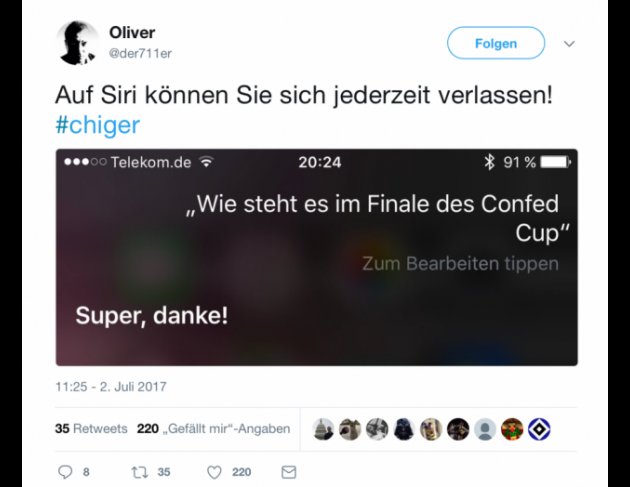
Task: Follow Oliver with the Folgen button
Action: coord(496,43)
